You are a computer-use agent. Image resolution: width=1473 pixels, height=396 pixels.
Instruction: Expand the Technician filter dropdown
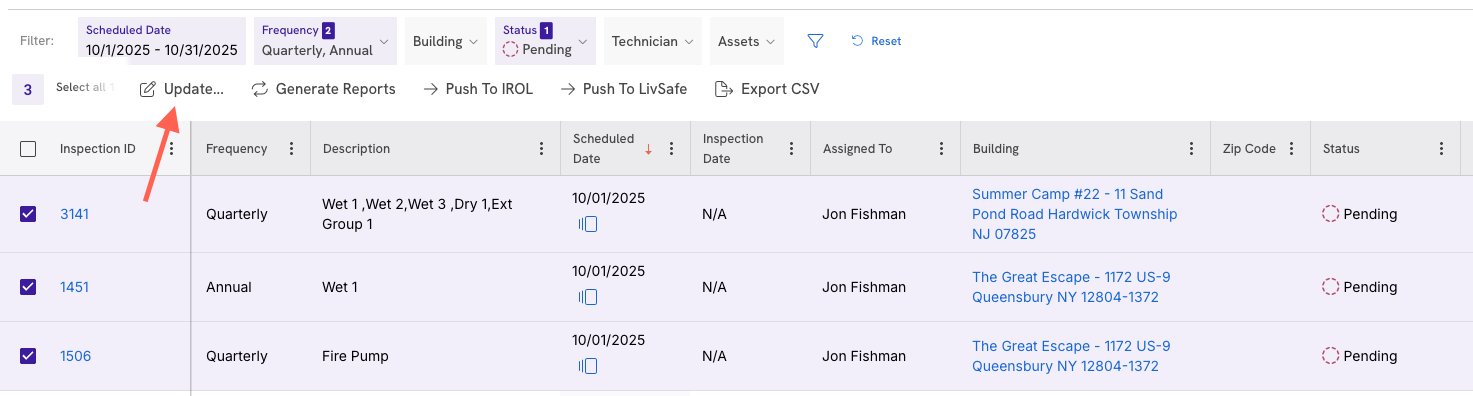coord(653,41)
